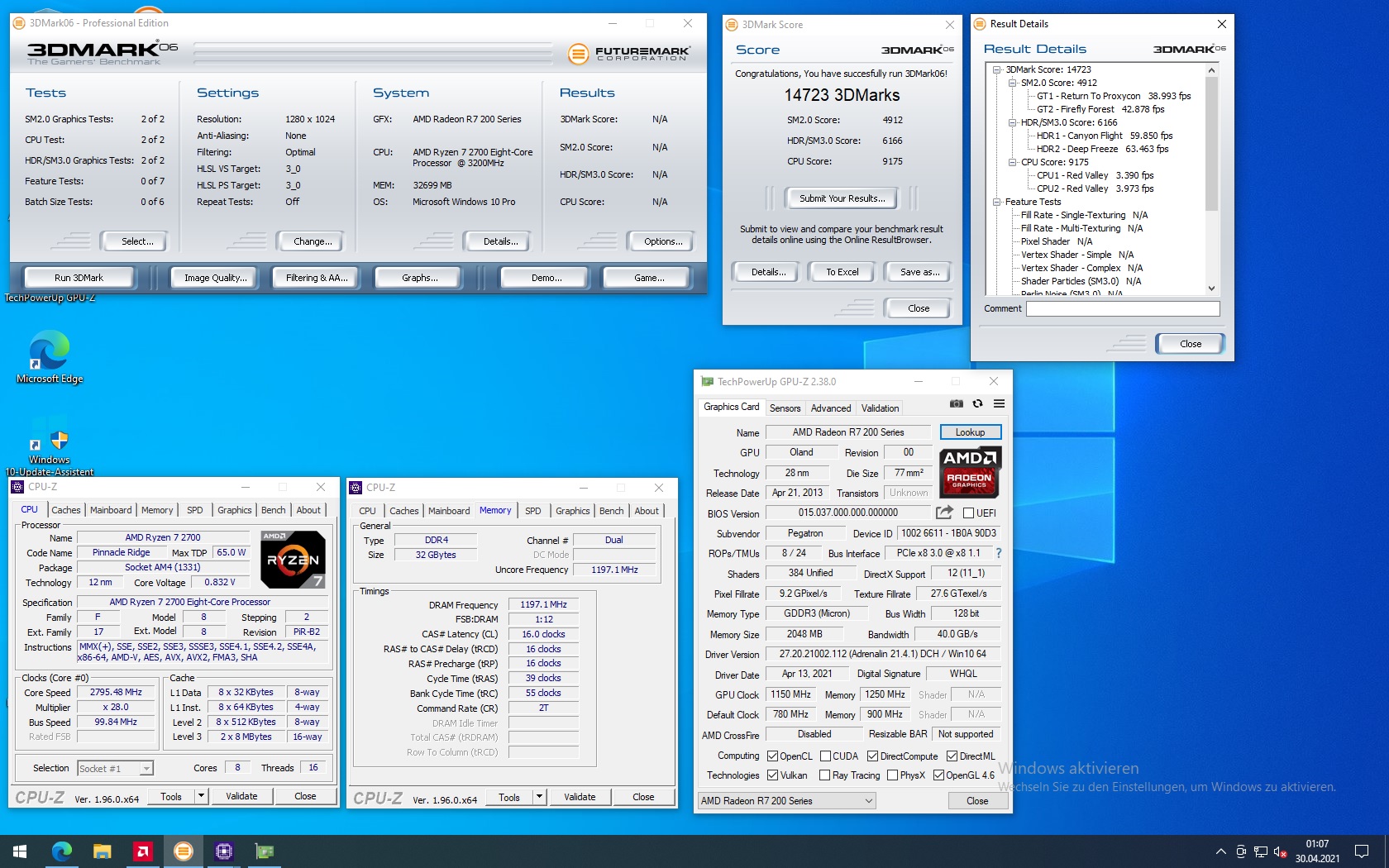Show hidden system tray icons
This screenshot has height=868, width=1389.
1220,851
